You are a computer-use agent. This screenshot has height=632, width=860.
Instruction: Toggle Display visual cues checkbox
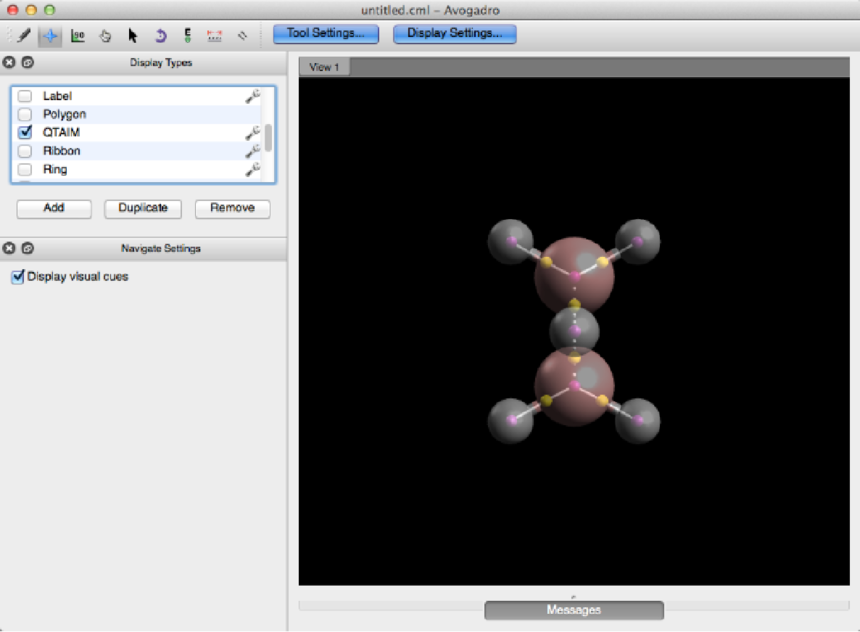[17, 277]
